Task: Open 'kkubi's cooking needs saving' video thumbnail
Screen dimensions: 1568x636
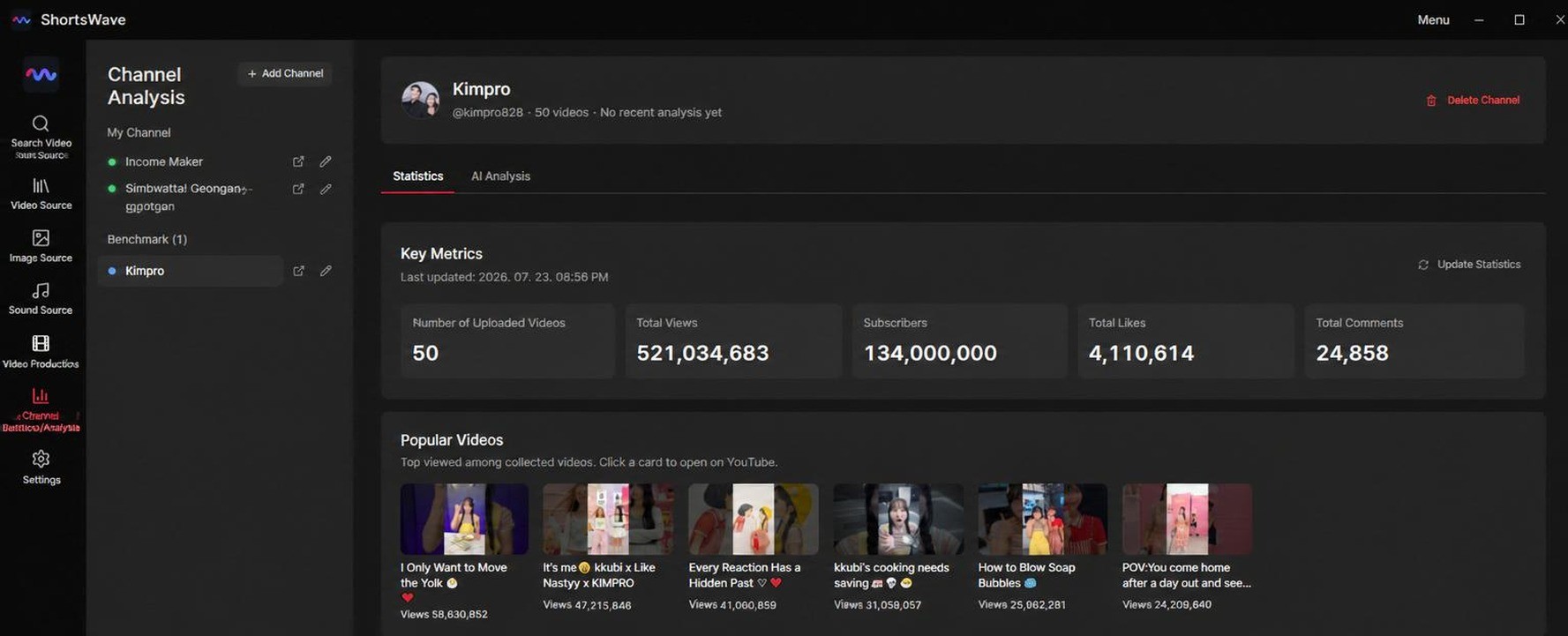Action: pos(898,519)
